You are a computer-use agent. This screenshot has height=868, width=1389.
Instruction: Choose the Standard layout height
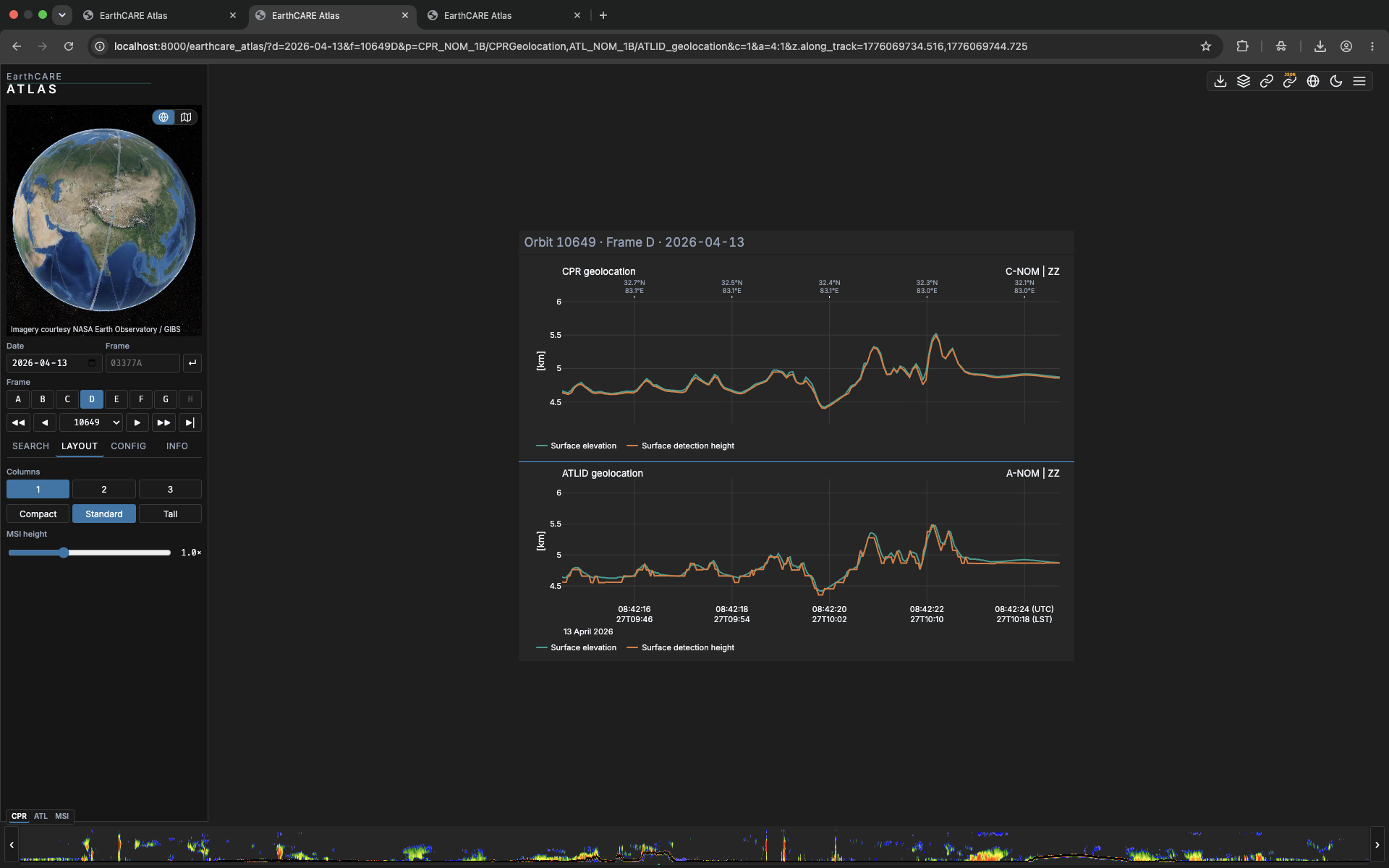coord(104,514)
